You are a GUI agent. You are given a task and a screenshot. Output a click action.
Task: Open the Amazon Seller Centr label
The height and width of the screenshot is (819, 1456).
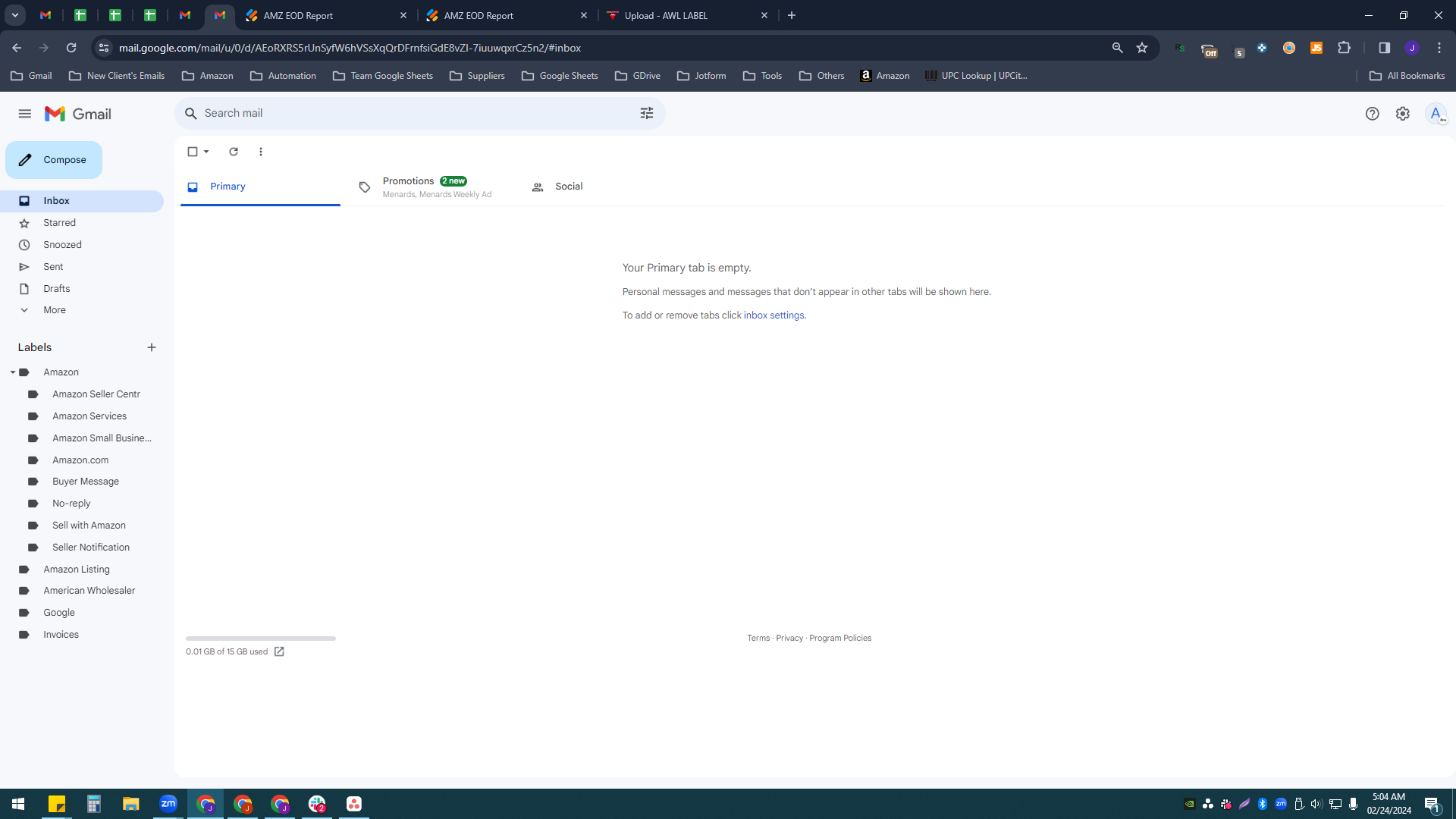click(96, 394)
